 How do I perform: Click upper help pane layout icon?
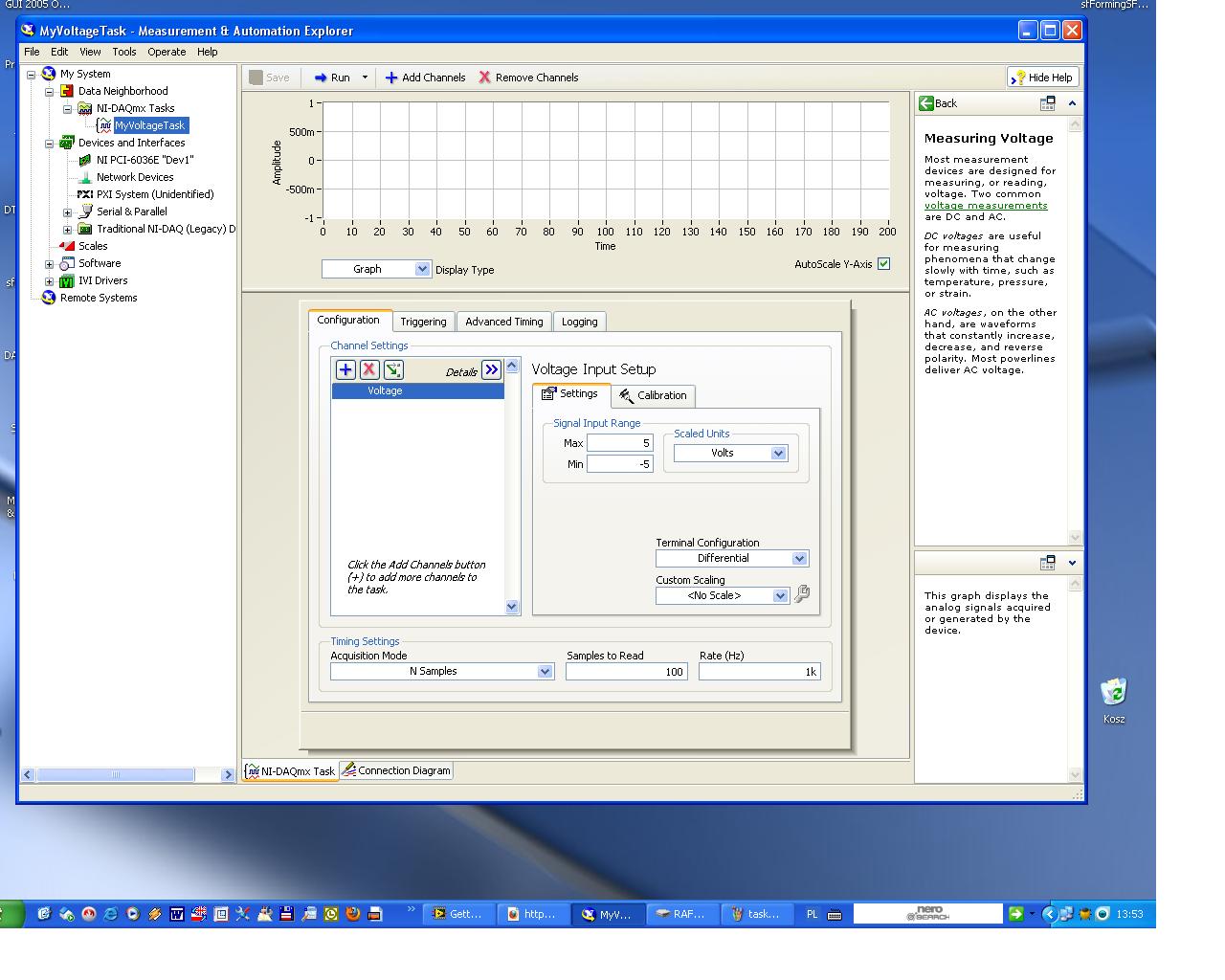1048,103
